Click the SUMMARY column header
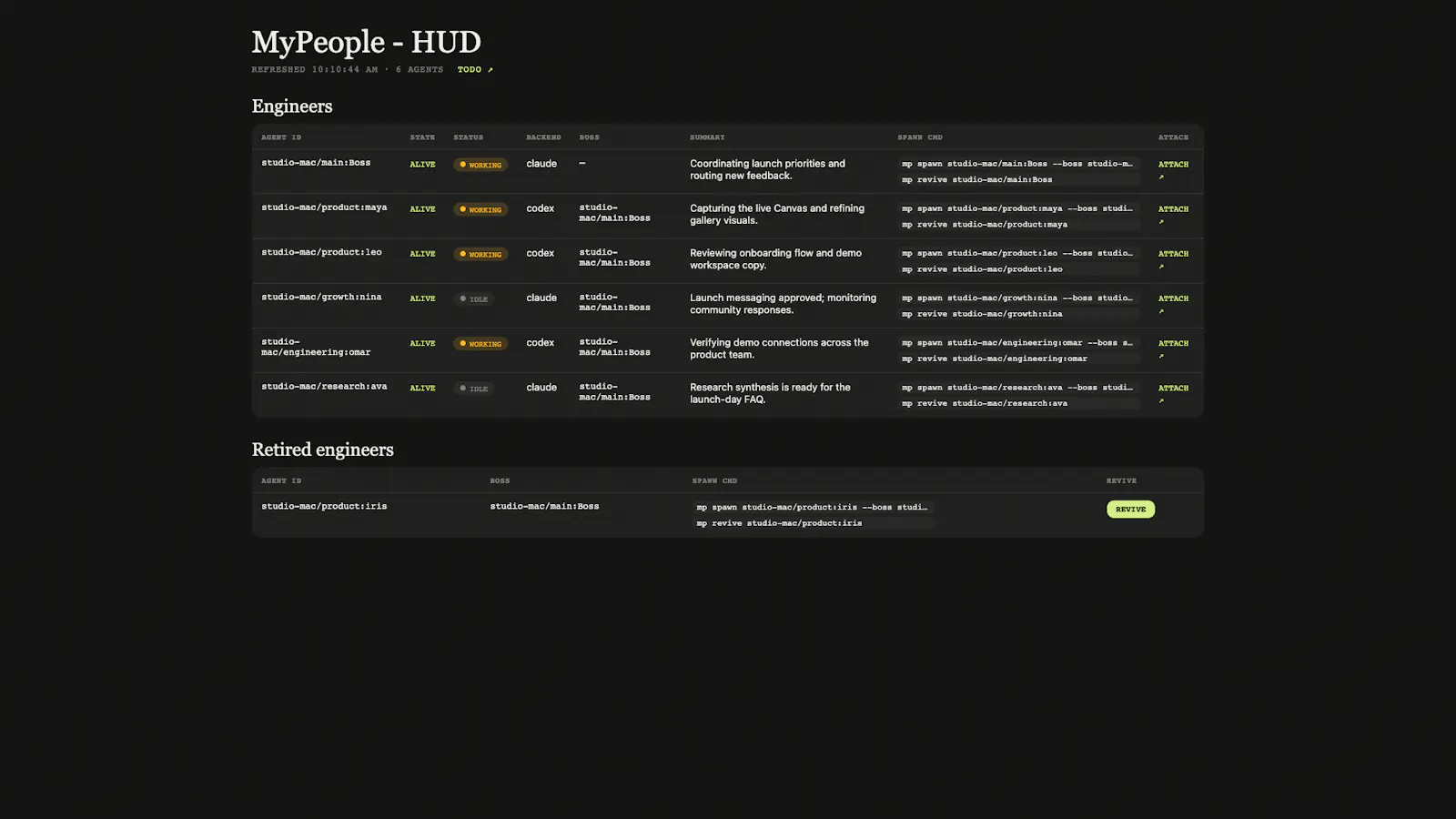This screenshot has width=1456, height=819. click(707, 137)
